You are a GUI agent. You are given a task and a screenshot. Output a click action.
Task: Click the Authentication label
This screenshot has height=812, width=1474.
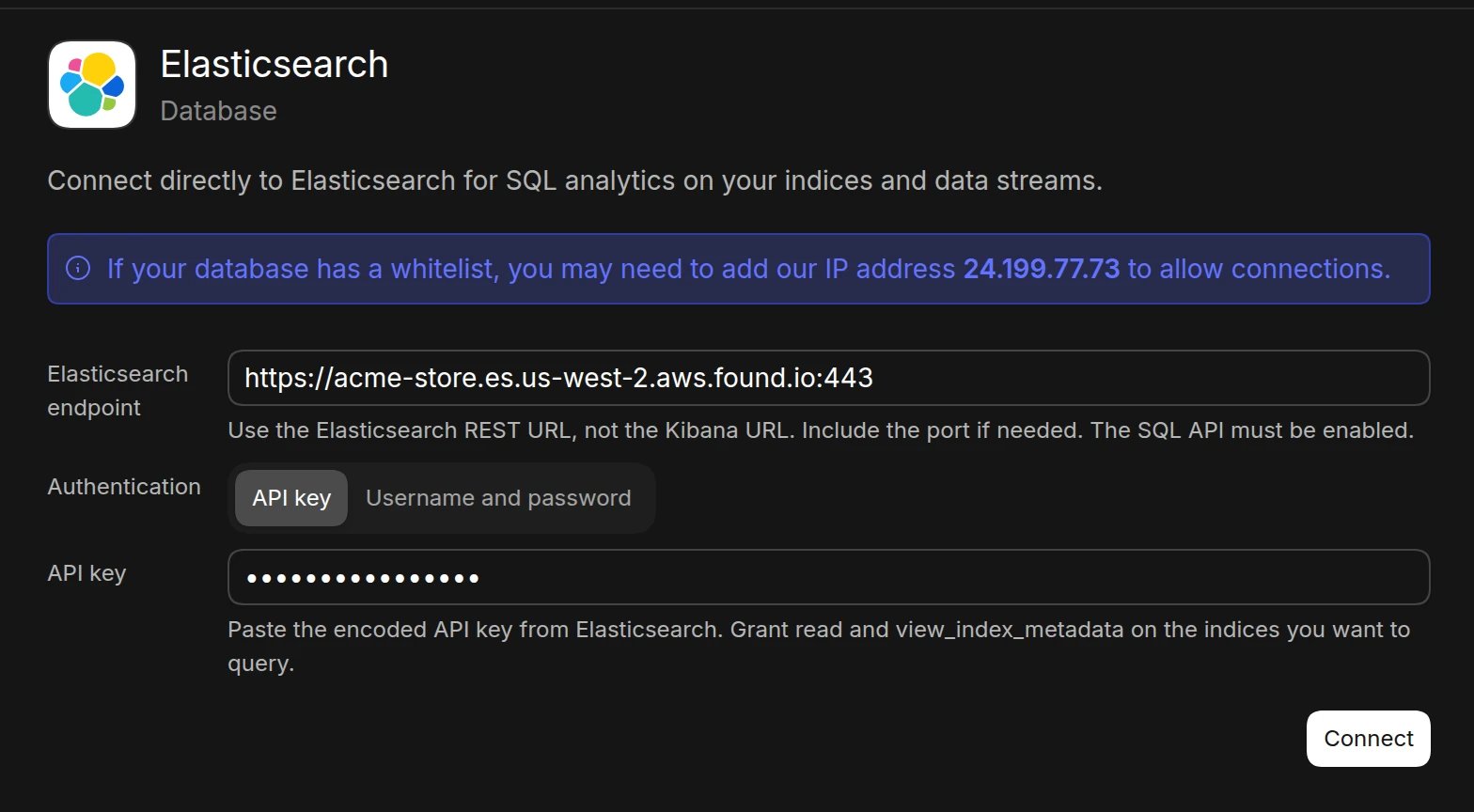[124, 487]
